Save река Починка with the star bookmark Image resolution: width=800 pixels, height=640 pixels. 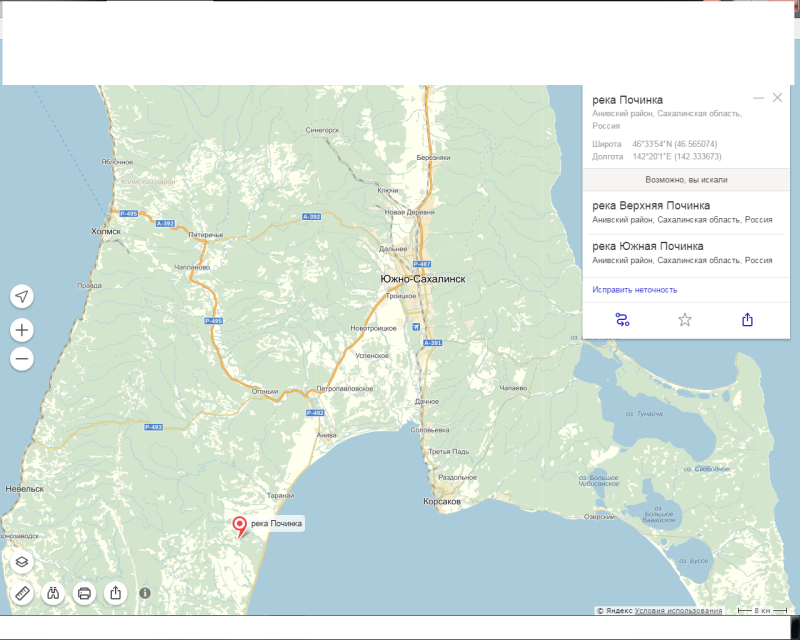click(686, 318)
